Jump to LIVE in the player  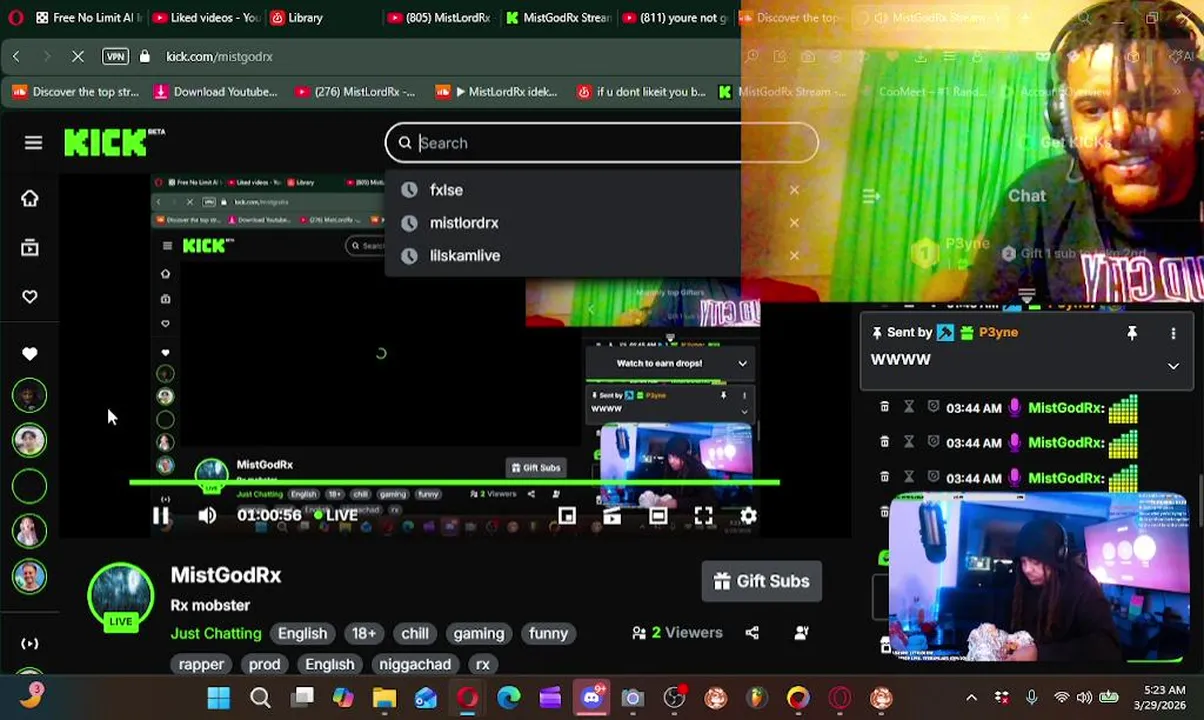click(335, 516)
